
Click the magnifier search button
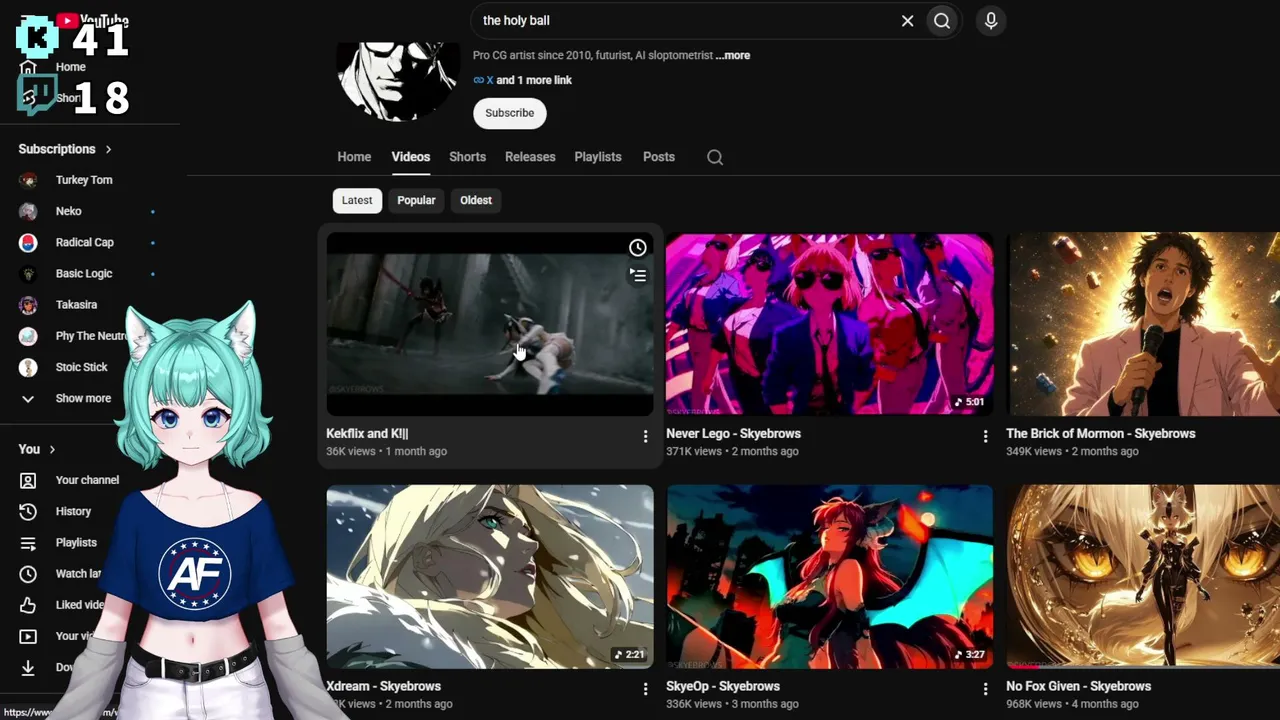[942, 21]
